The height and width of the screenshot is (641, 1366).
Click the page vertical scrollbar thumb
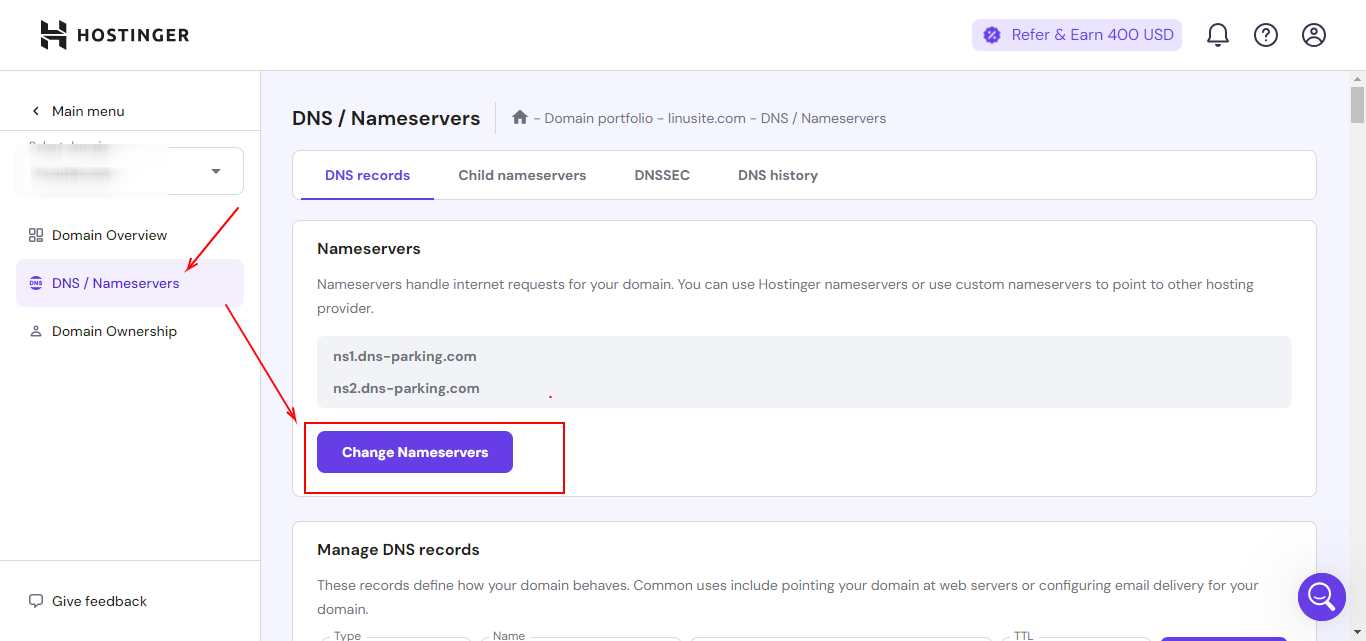pos(1357,105)
